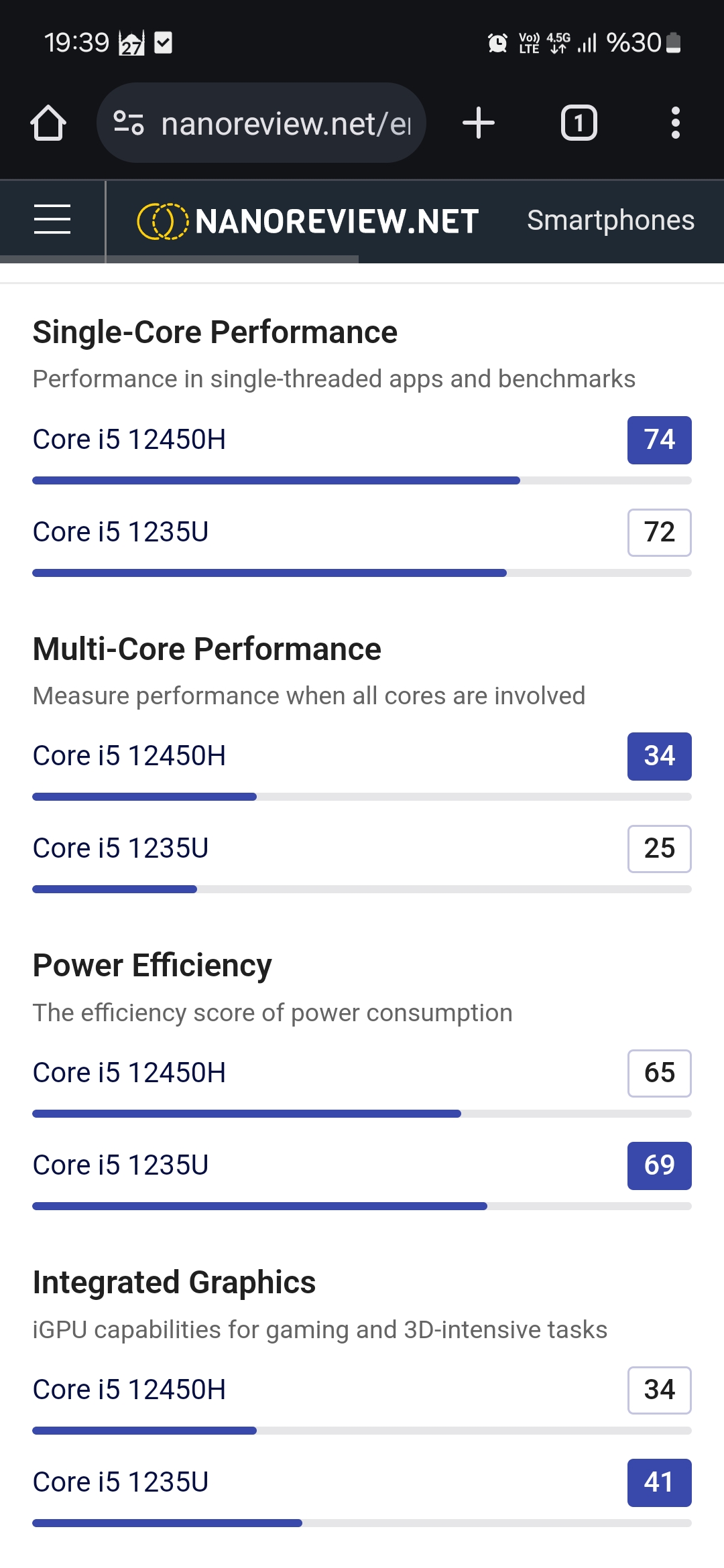Click the Single-Core bar for Core i5 12450H
The width and height of the screenshot is (724, 1568).
coord(276,480)
